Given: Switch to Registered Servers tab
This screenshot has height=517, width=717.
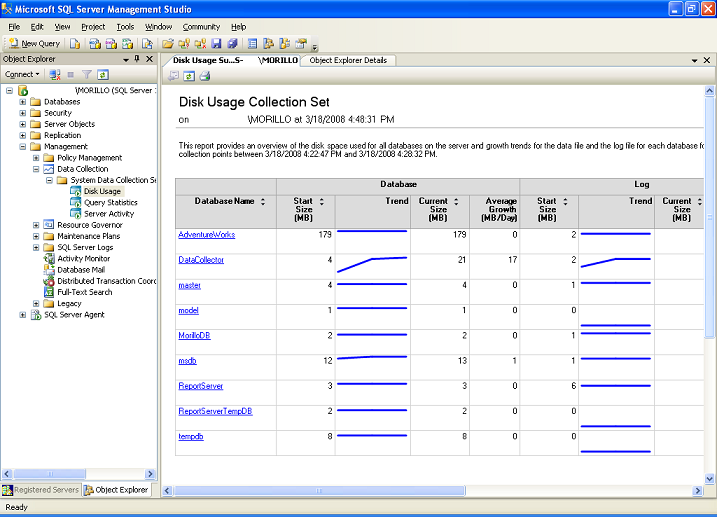Looking at the screenshot, I should tap(41, 490).
